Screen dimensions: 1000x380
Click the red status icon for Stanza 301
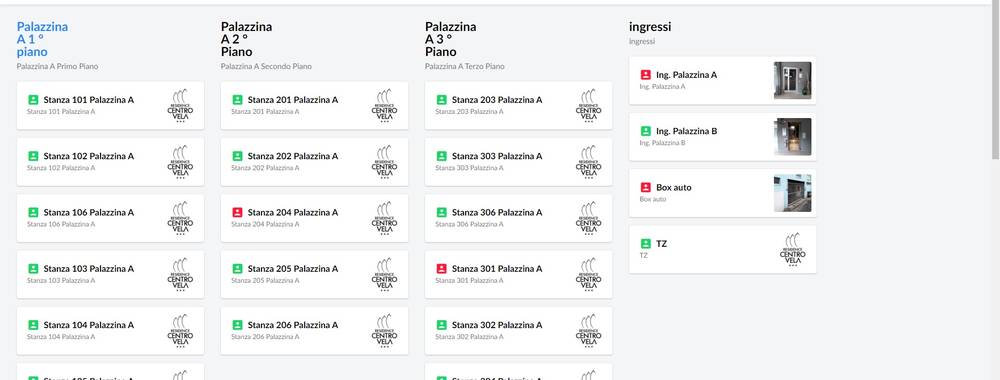coord(441,268)
